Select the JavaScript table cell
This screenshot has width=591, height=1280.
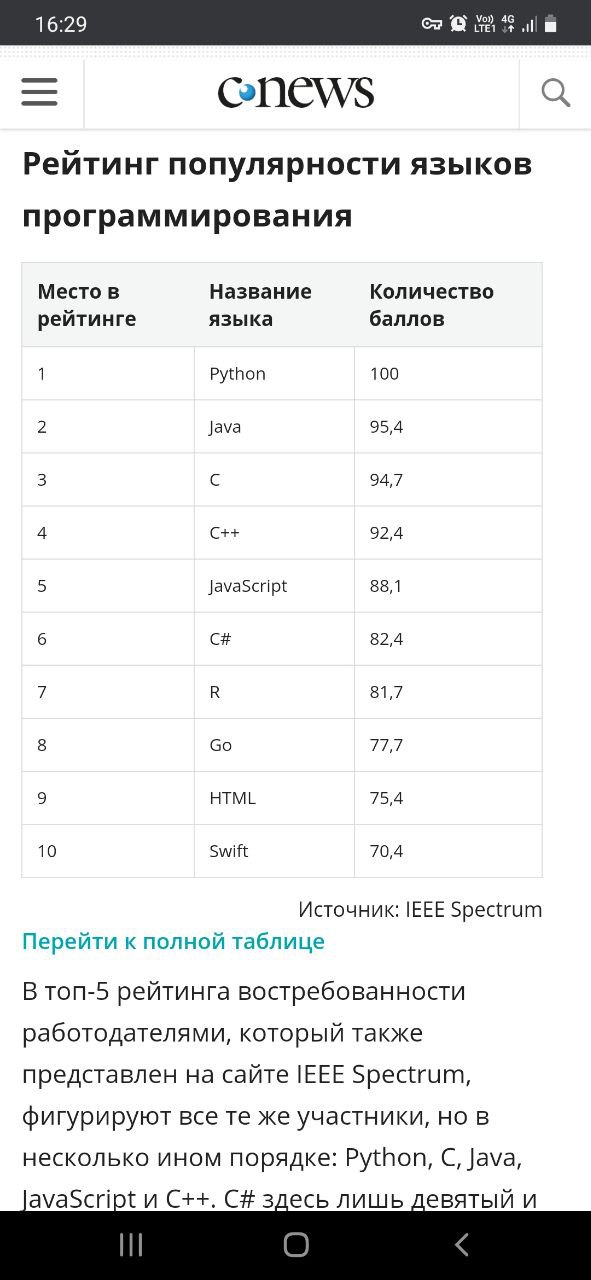(x=274, y=585)
